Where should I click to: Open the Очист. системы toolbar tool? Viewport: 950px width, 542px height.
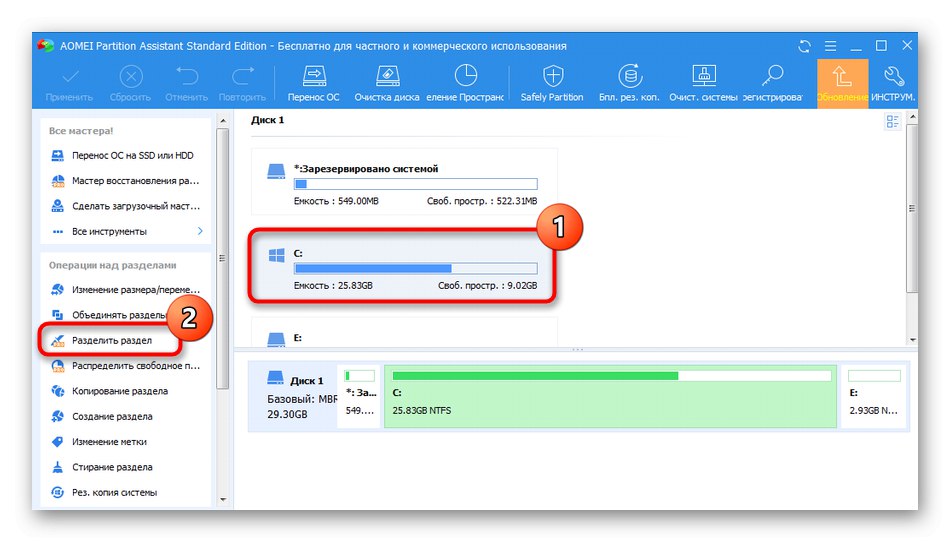[x=703, y=83]
